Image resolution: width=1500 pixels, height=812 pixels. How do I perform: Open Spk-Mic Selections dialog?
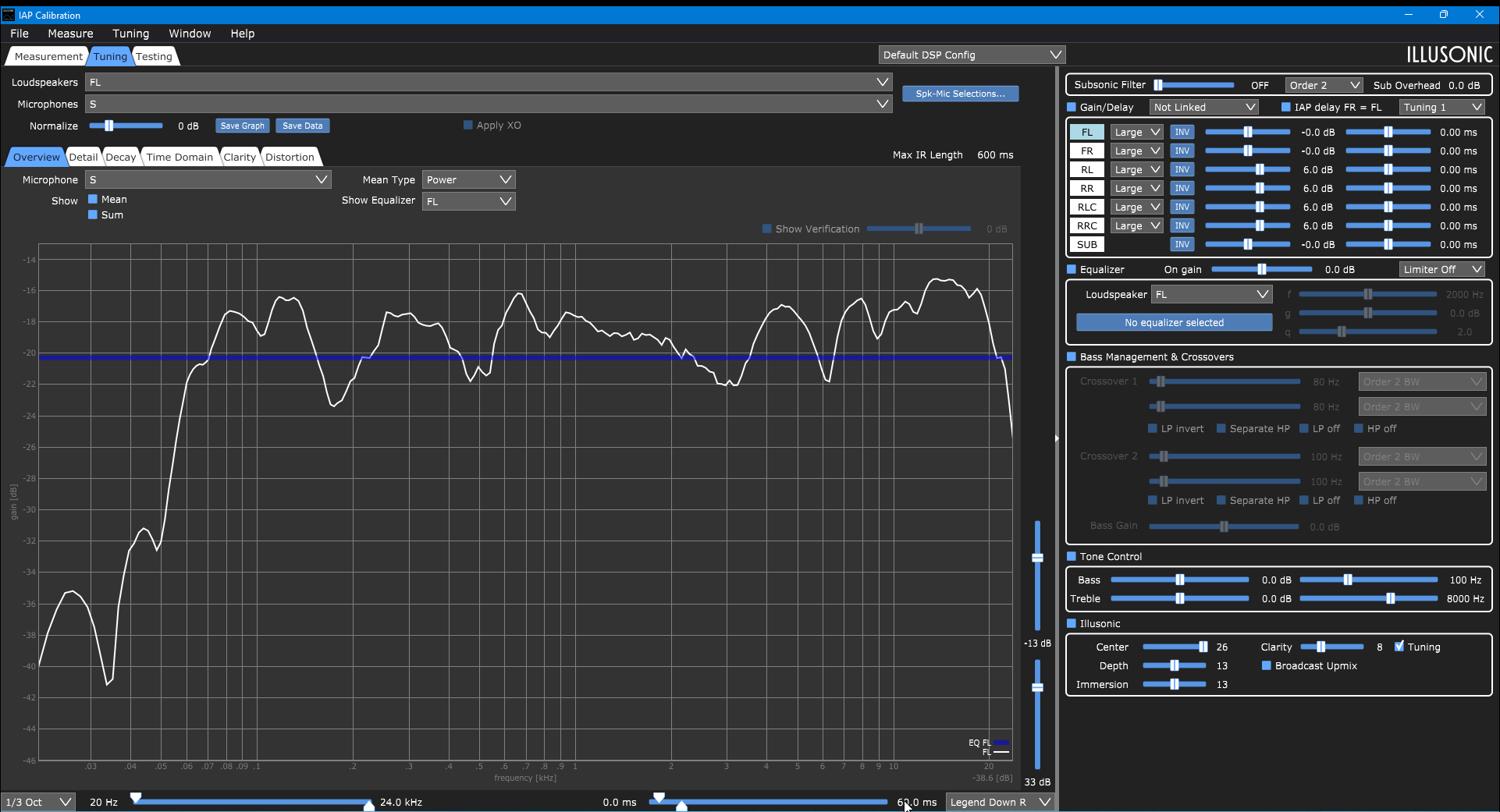click(x=960, y=94)
